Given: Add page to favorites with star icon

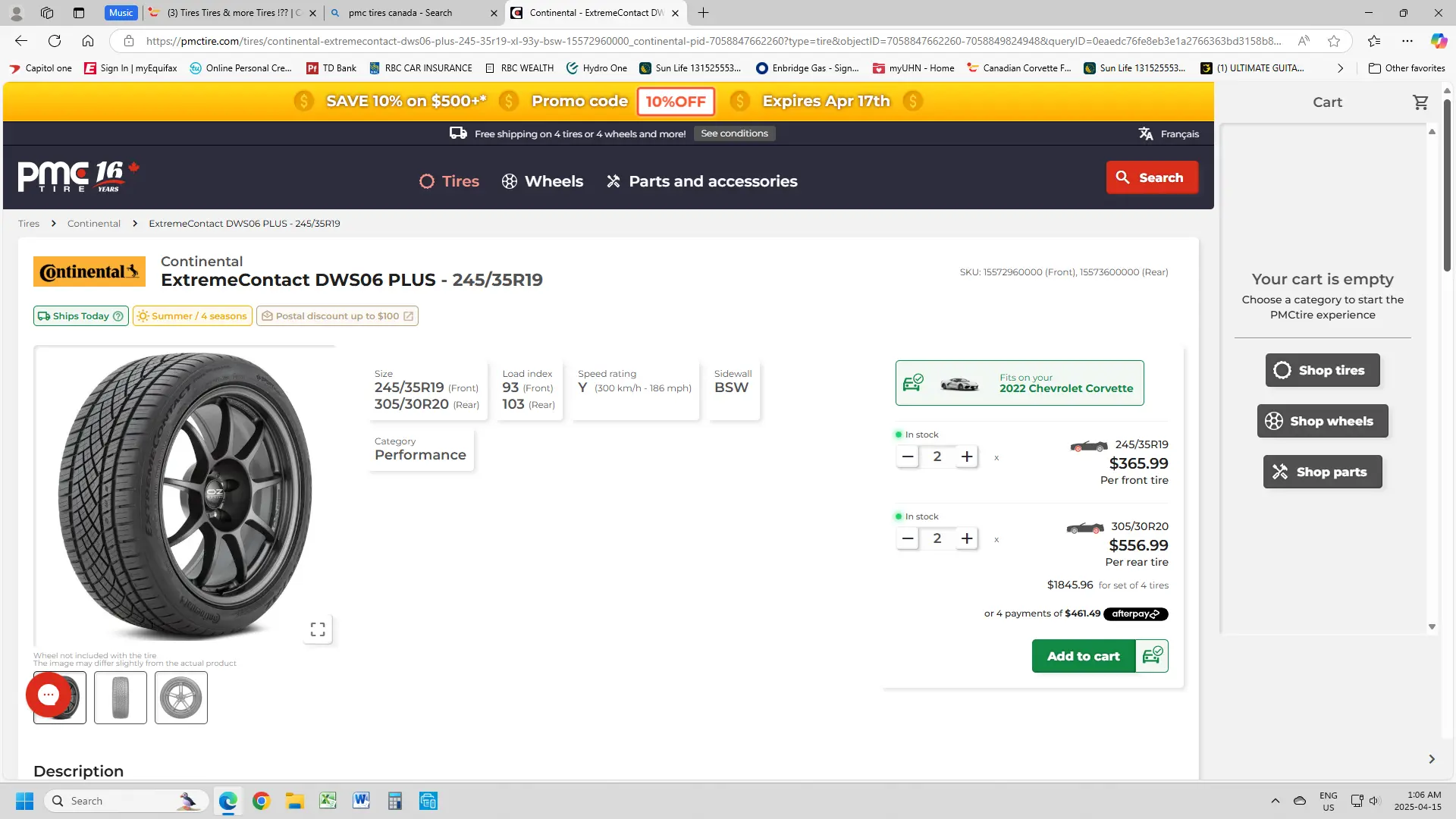Looking at the screenshot, I should 1334,41.
